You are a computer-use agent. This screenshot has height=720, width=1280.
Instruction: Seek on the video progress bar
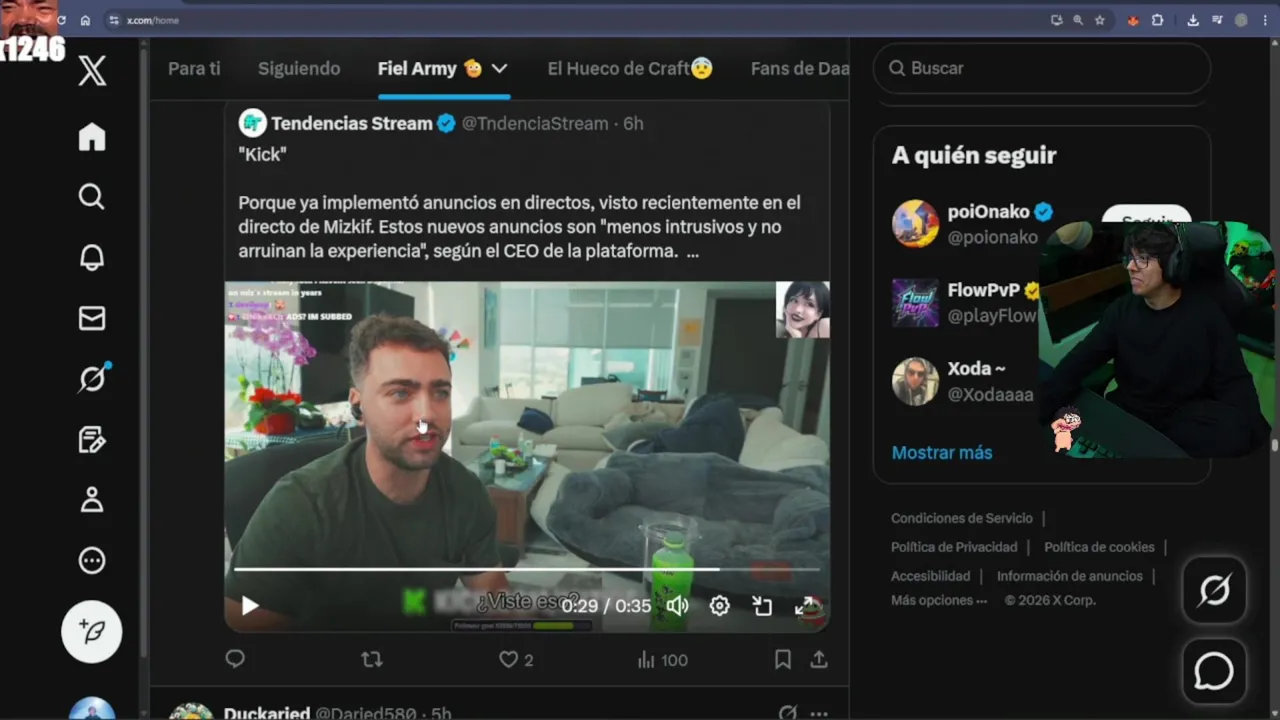coord(527,569)
